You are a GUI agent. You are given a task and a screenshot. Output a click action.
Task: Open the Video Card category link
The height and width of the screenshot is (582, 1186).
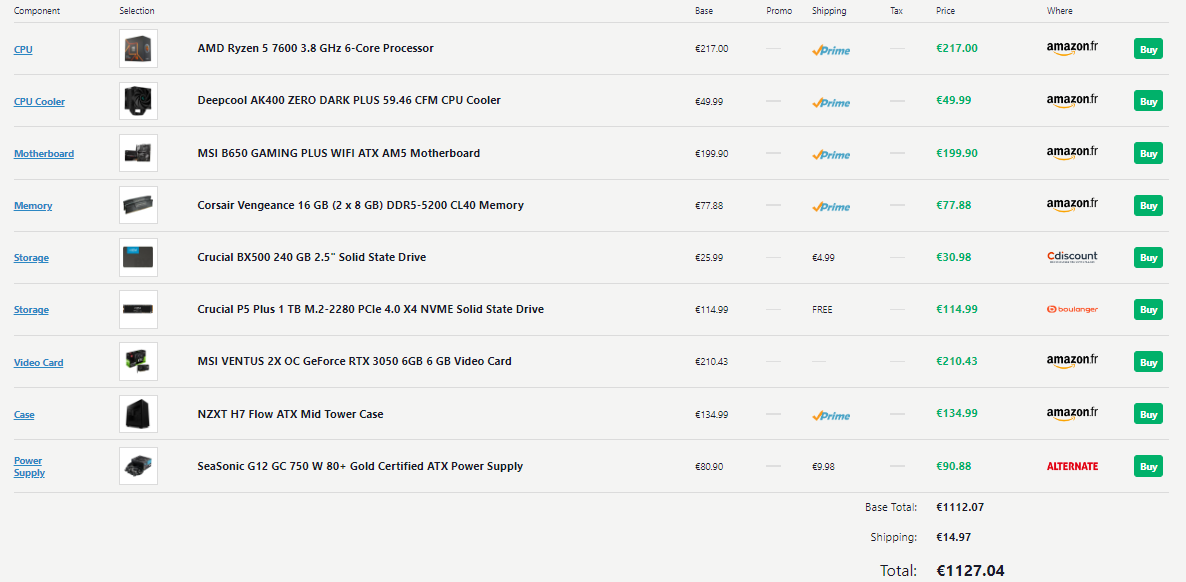(38, 363)
